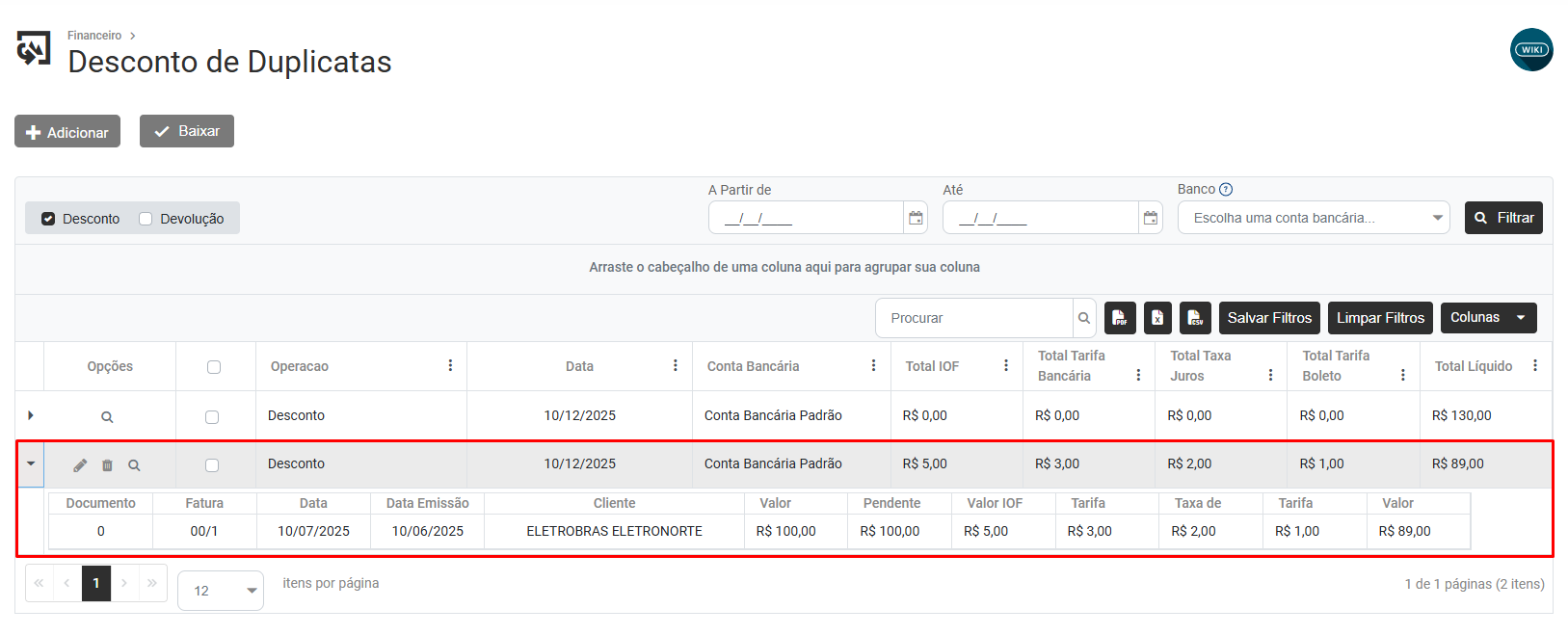
Task: Open the items per page dropdown
Action: pyautogui.click(x=221, y=591)
